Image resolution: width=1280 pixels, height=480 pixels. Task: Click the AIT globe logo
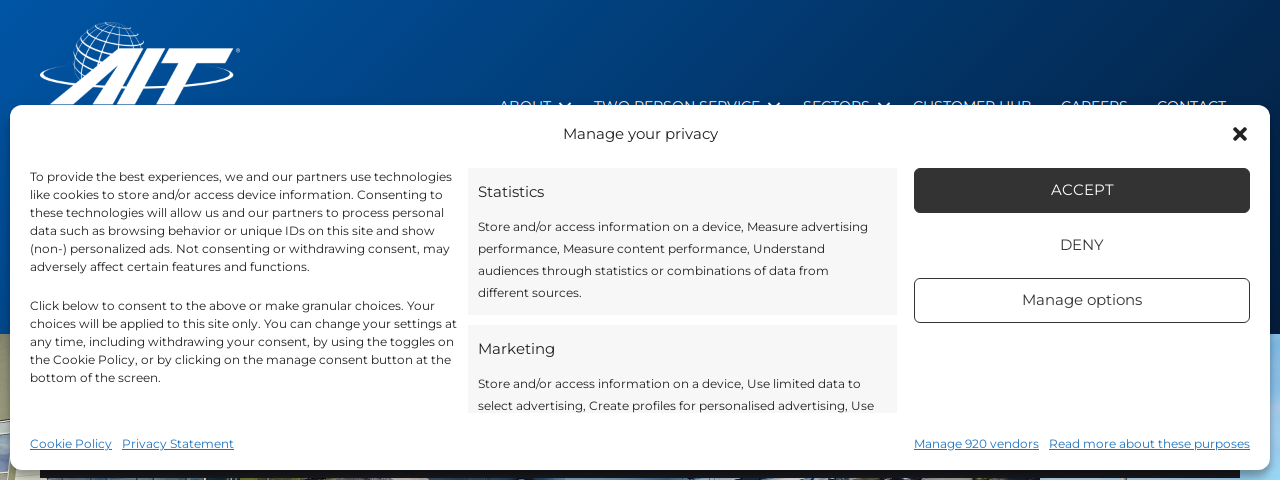pyautogui.click(x=137, y=63)
